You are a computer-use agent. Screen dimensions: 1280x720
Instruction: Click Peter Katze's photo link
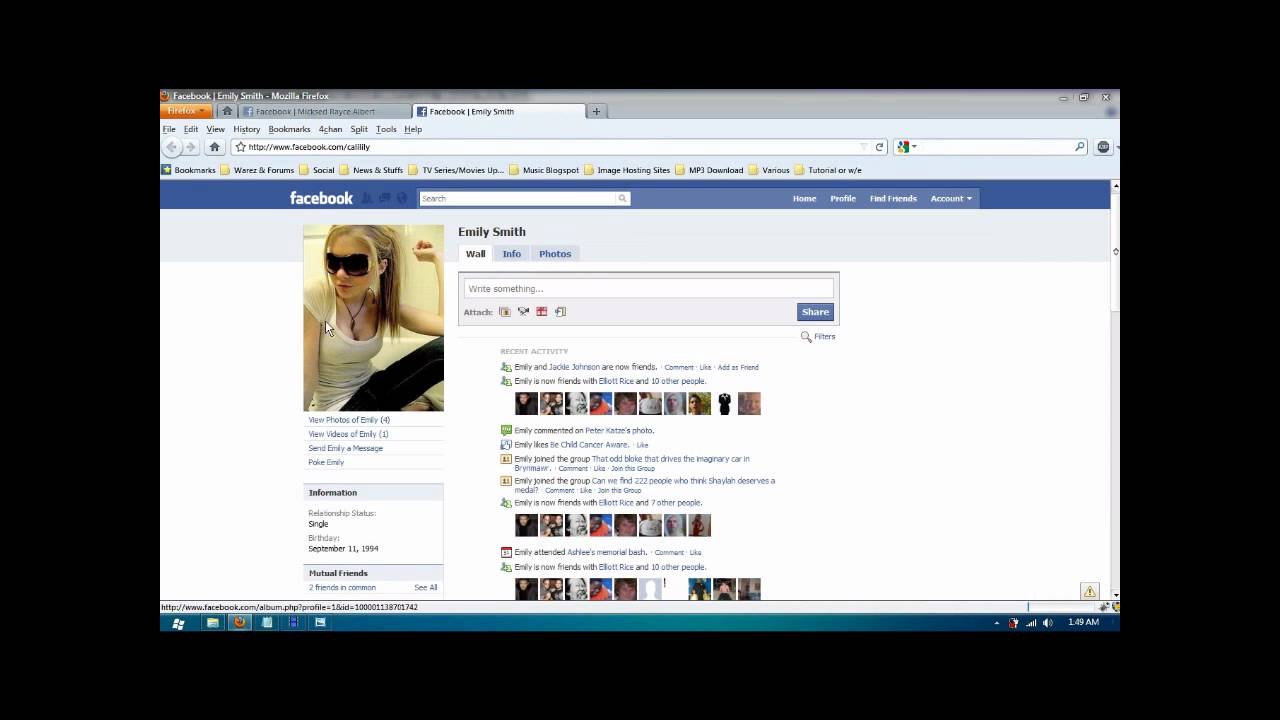pos(619,431)
